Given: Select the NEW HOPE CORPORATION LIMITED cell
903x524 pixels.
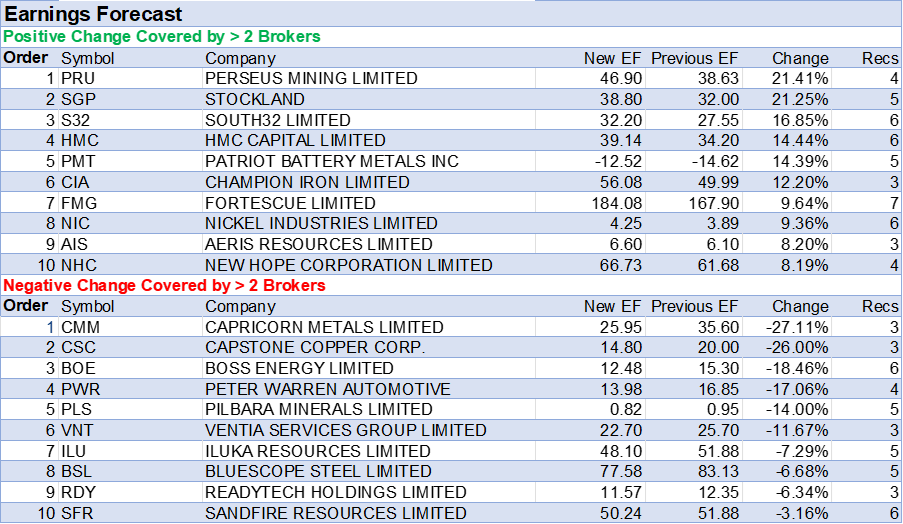Looking at the screenshot, I should click(x=348, y=265).
